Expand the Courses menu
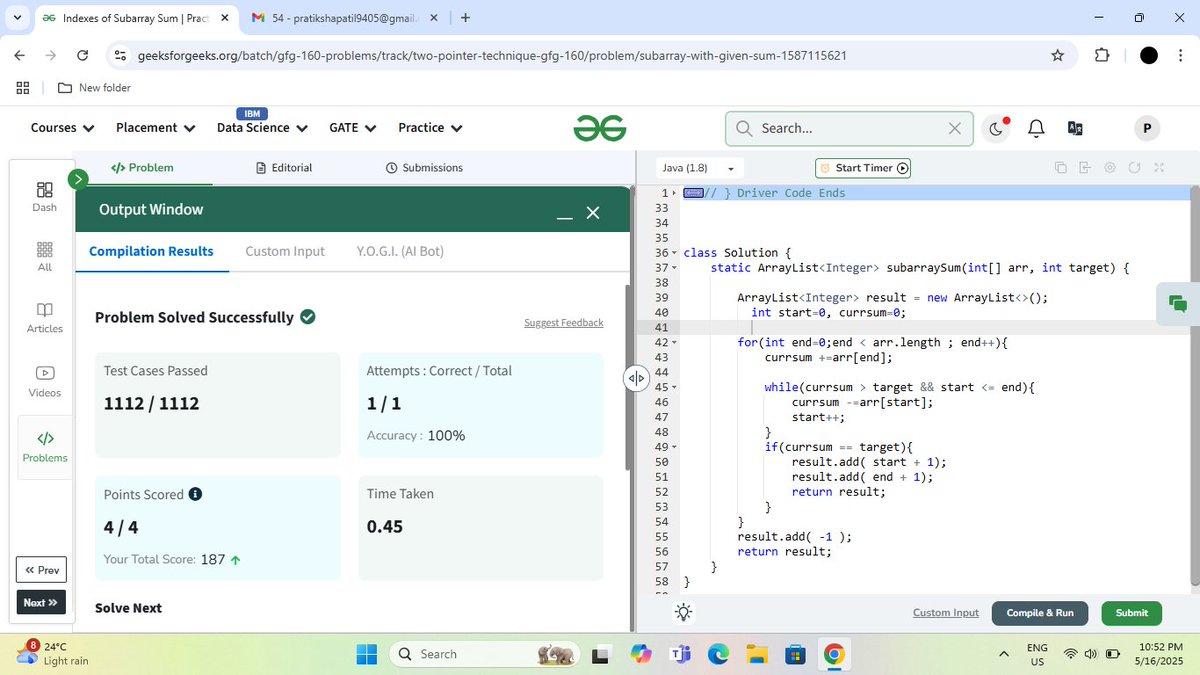Viewport: 1200px width, 675px height. 62,128
